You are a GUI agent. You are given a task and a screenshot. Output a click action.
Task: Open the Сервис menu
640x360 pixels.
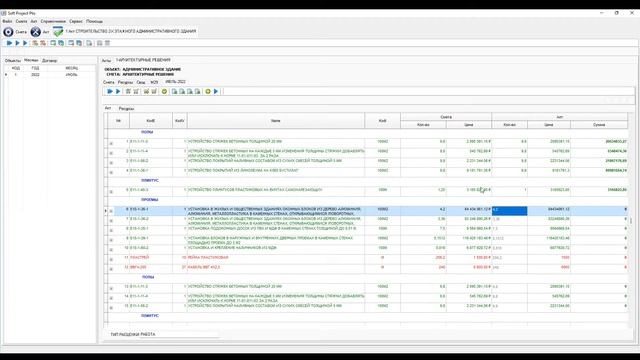76,21
